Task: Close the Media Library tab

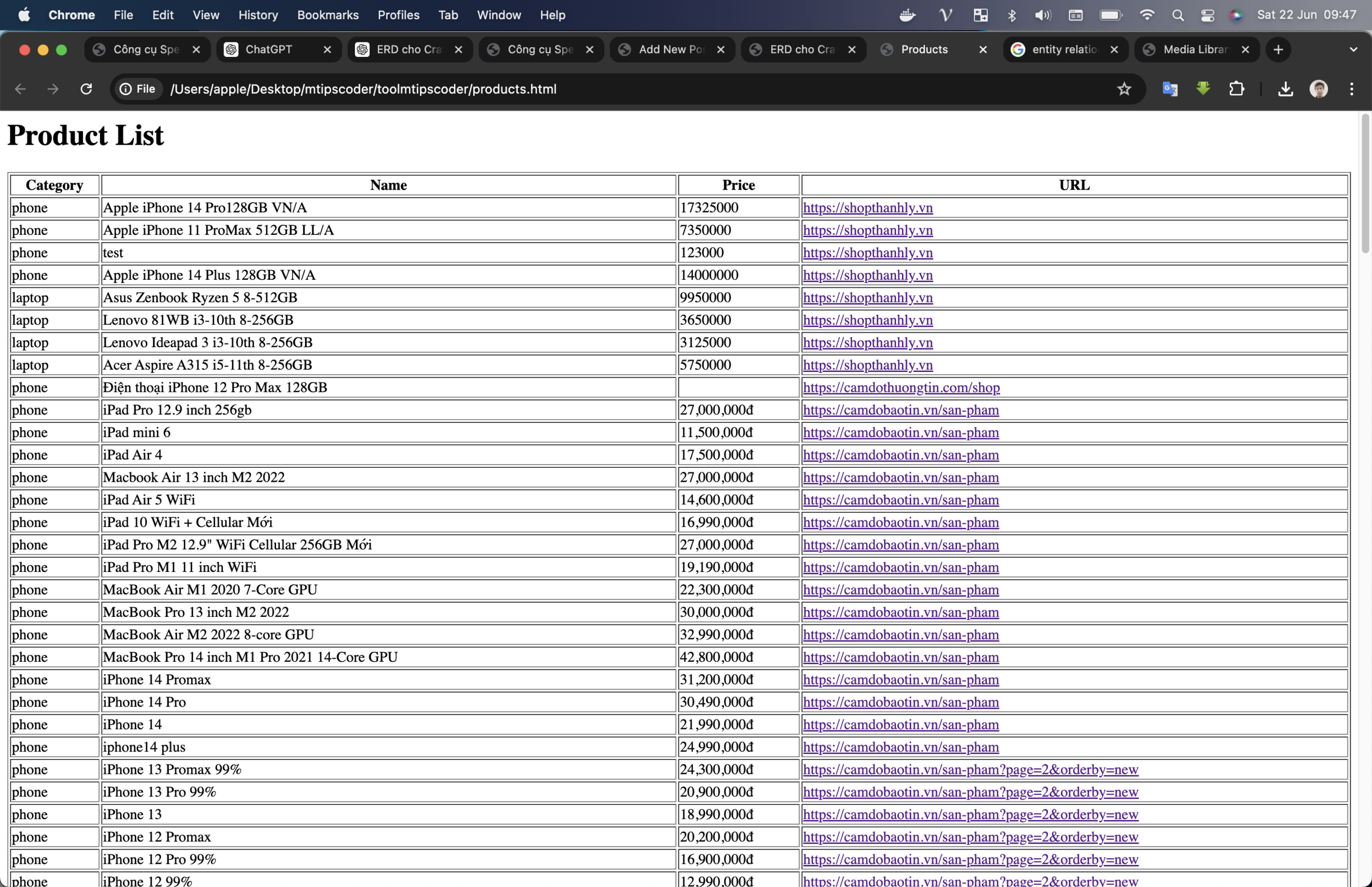Action: pyautogui.click(x=1244, y=49)
